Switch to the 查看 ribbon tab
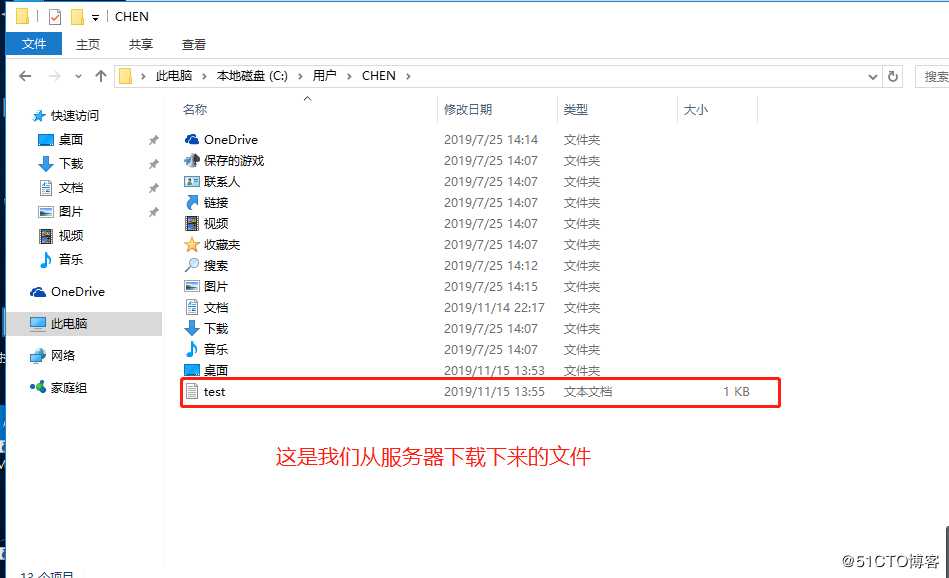The width and height of the screenshot is (949, 578). (194, 44)
